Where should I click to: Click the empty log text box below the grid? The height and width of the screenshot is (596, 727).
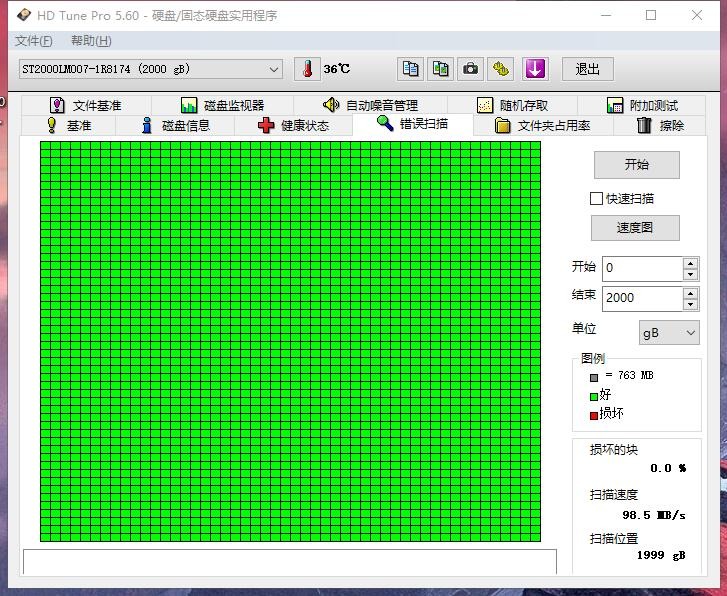290,562
